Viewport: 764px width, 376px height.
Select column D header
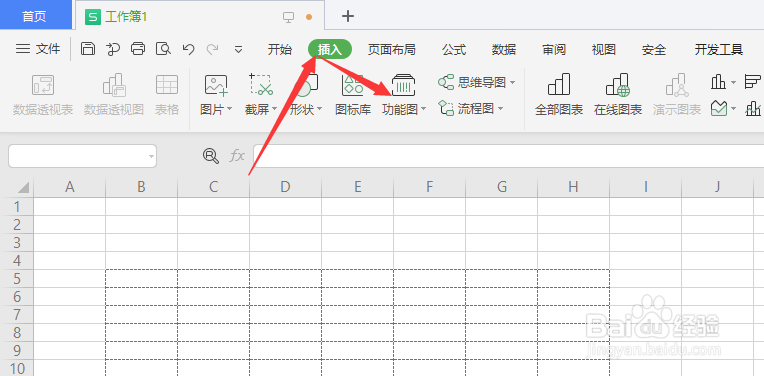tap(286, 188)
